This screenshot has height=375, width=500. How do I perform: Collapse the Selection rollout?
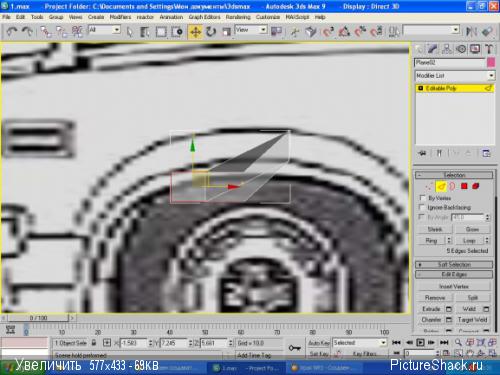coord(454,175)
